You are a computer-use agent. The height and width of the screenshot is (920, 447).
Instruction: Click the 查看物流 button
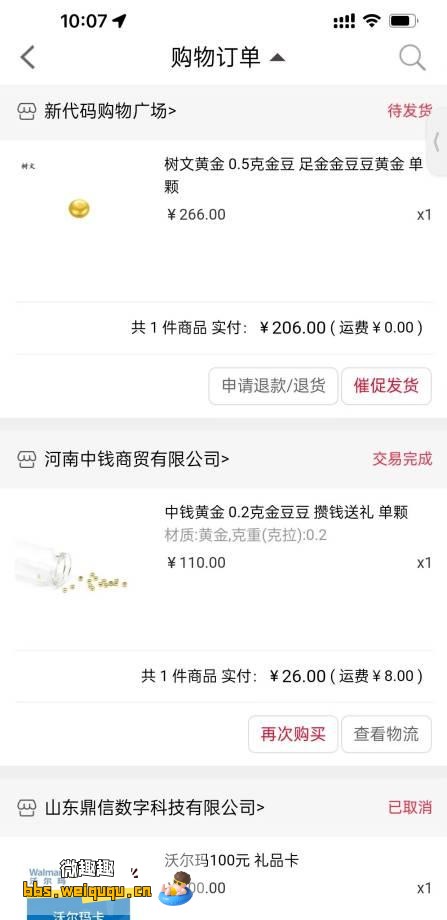[x=386, y=734]
